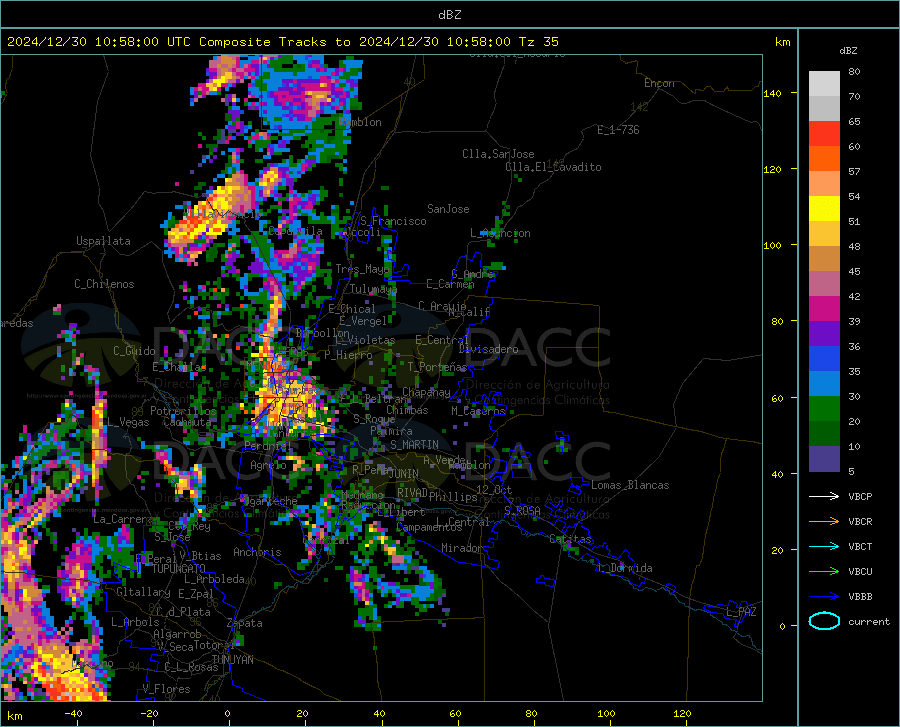Viewport: 900px width, 727px height.
Task: Select the 36 dBZ blue swatch
Action: point(824,359)
